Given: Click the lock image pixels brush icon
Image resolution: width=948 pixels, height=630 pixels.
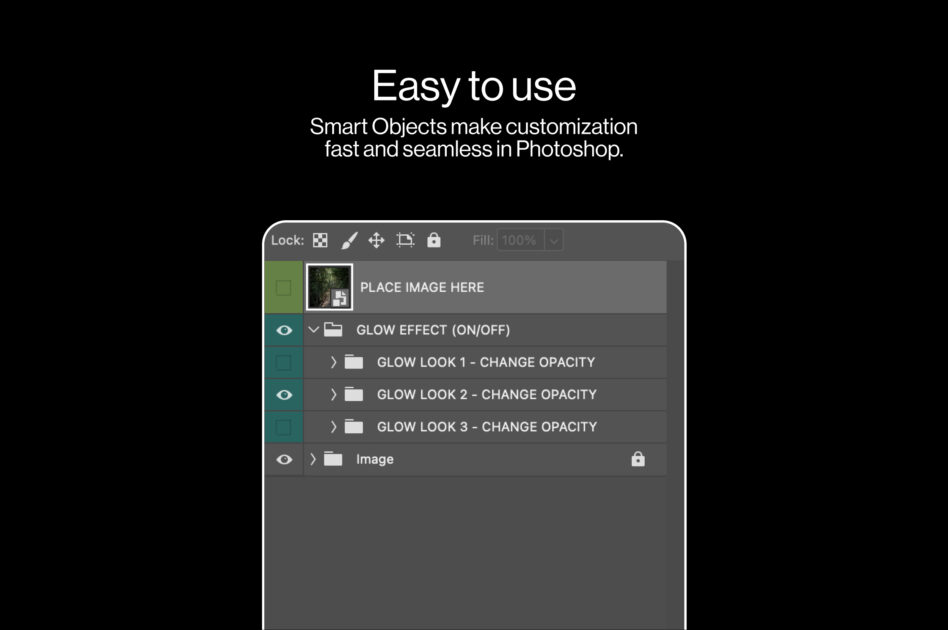Looking at the screenshot, I should click(x=349, y=241).
